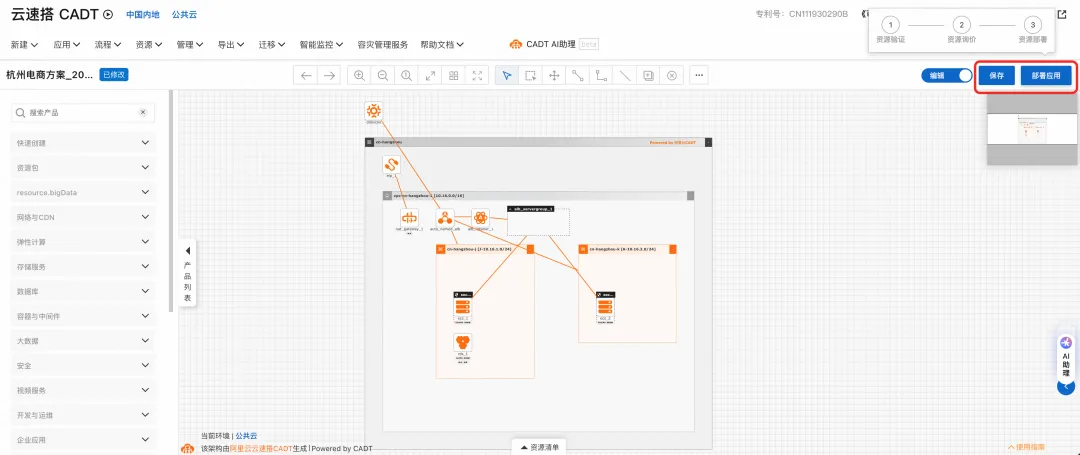Clear the 搜索产品 search box with X icon
The height and width of the screenshot is (455, 1080).
[143, 112]
